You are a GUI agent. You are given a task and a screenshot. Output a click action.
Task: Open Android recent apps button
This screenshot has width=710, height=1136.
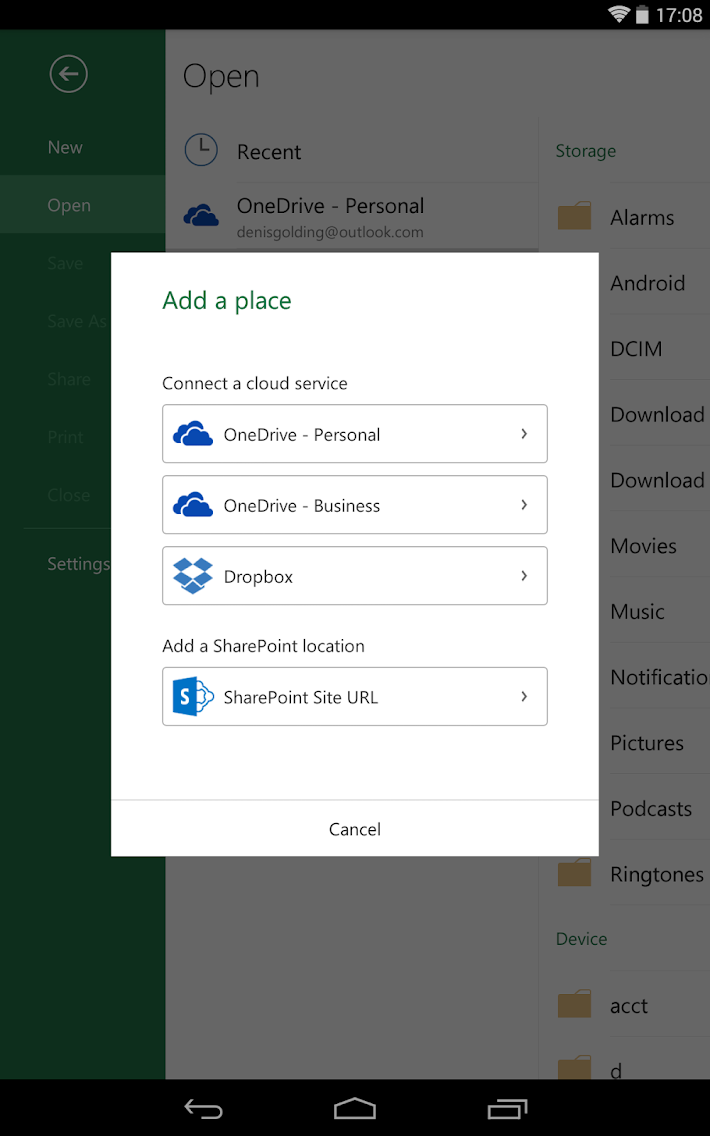click(507, 1108)
